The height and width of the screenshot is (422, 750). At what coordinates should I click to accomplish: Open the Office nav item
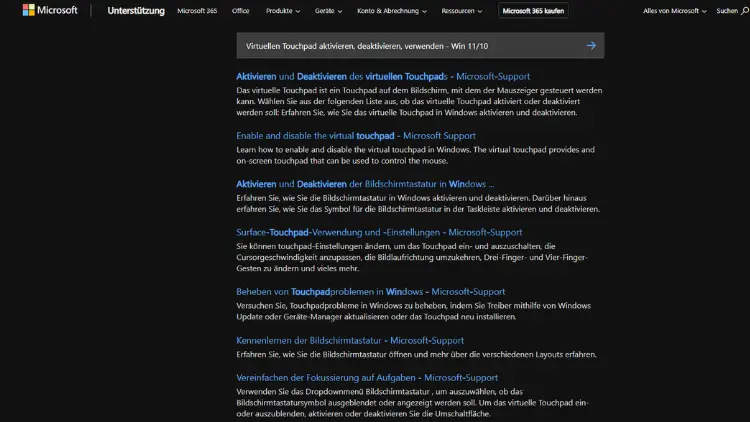[x=240, y=11]
